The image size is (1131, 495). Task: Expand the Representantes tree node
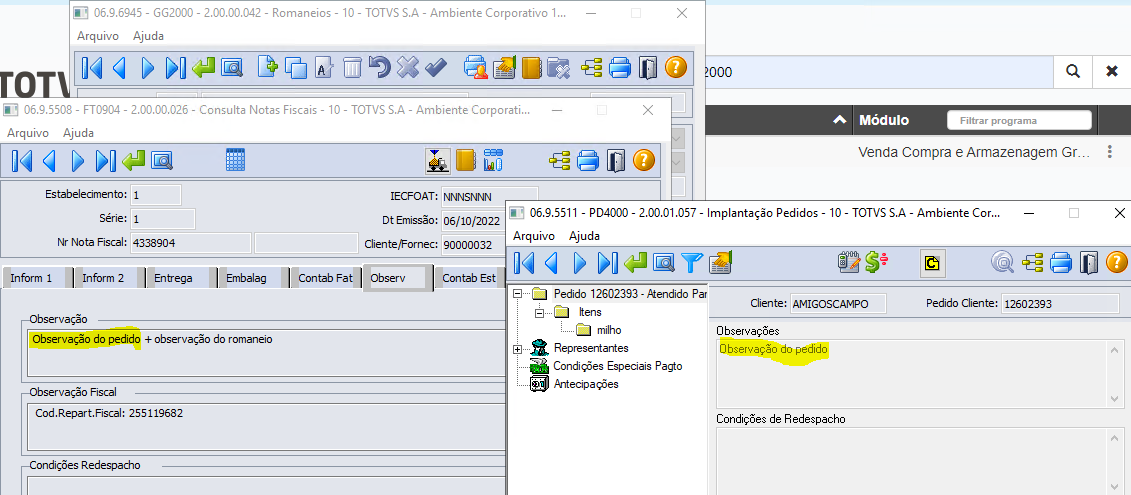coord(517,349)
